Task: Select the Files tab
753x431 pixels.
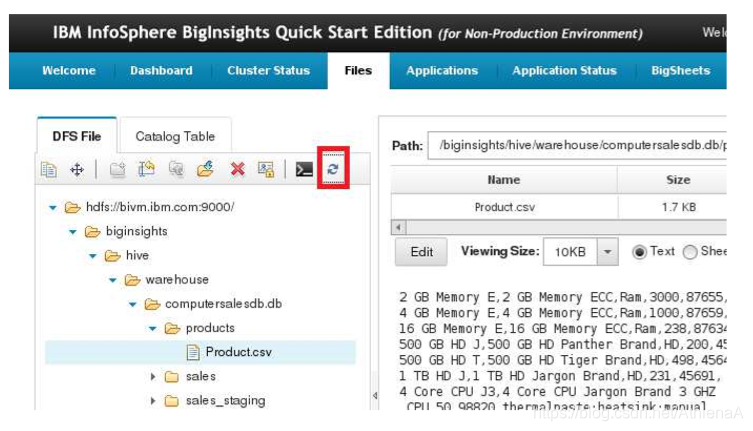Action: point(358,71)
